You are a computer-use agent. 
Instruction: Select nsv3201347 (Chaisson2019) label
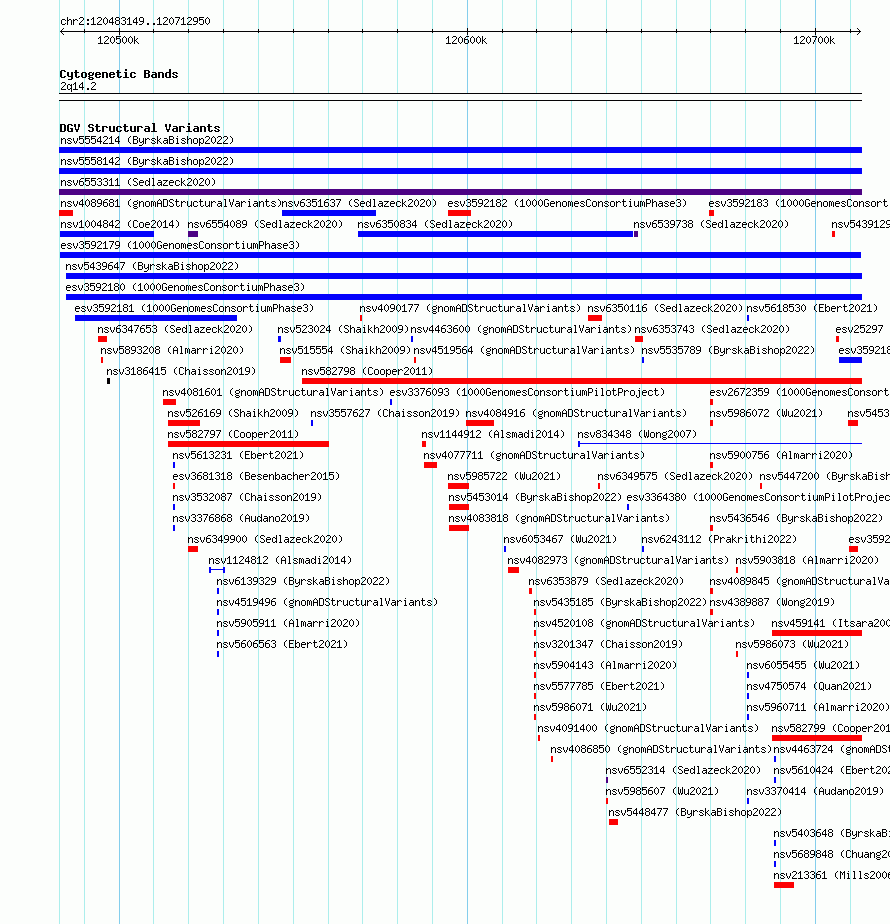[608, 645]
